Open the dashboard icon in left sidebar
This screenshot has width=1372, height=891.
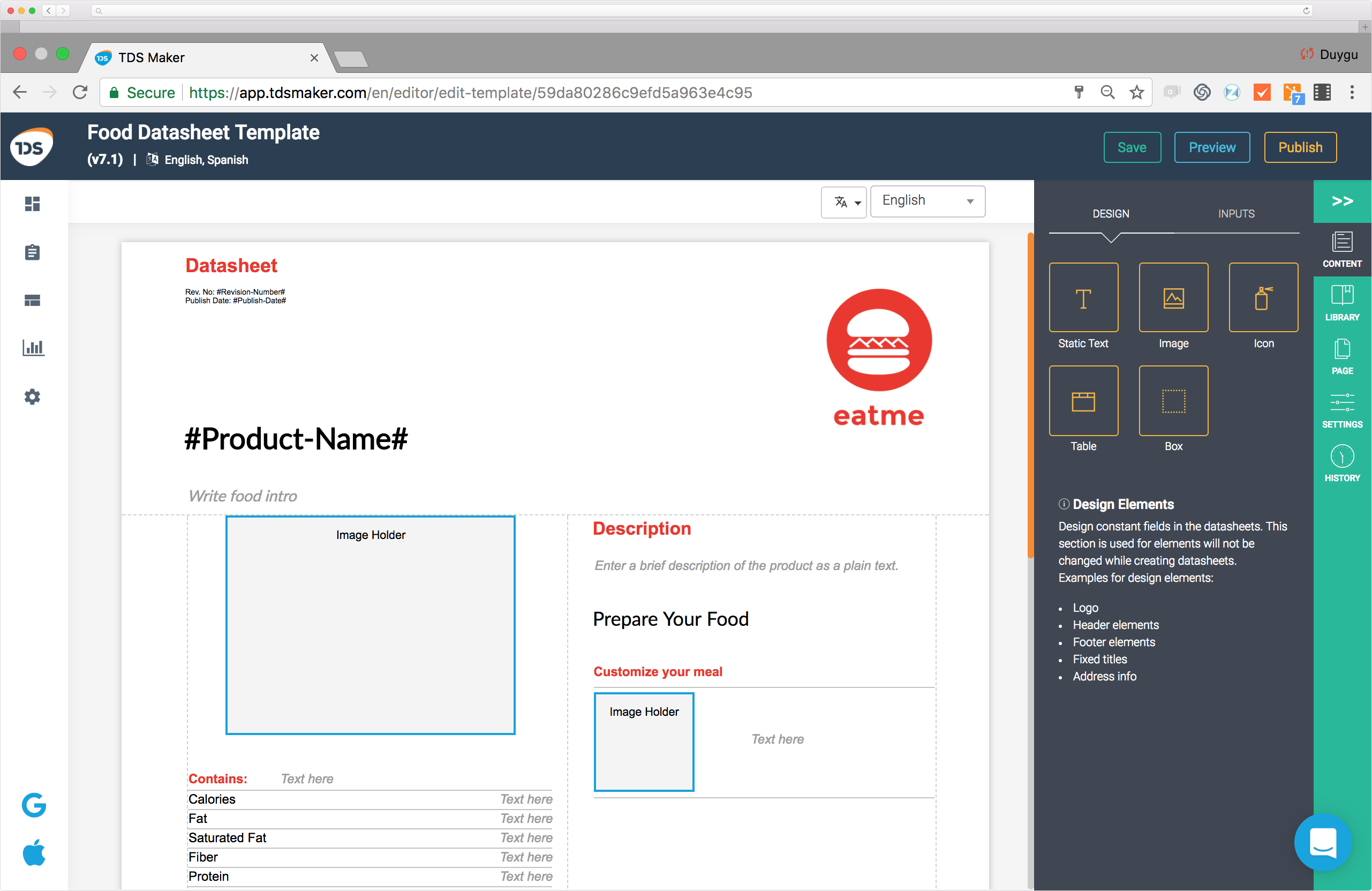tap(32, 204)
